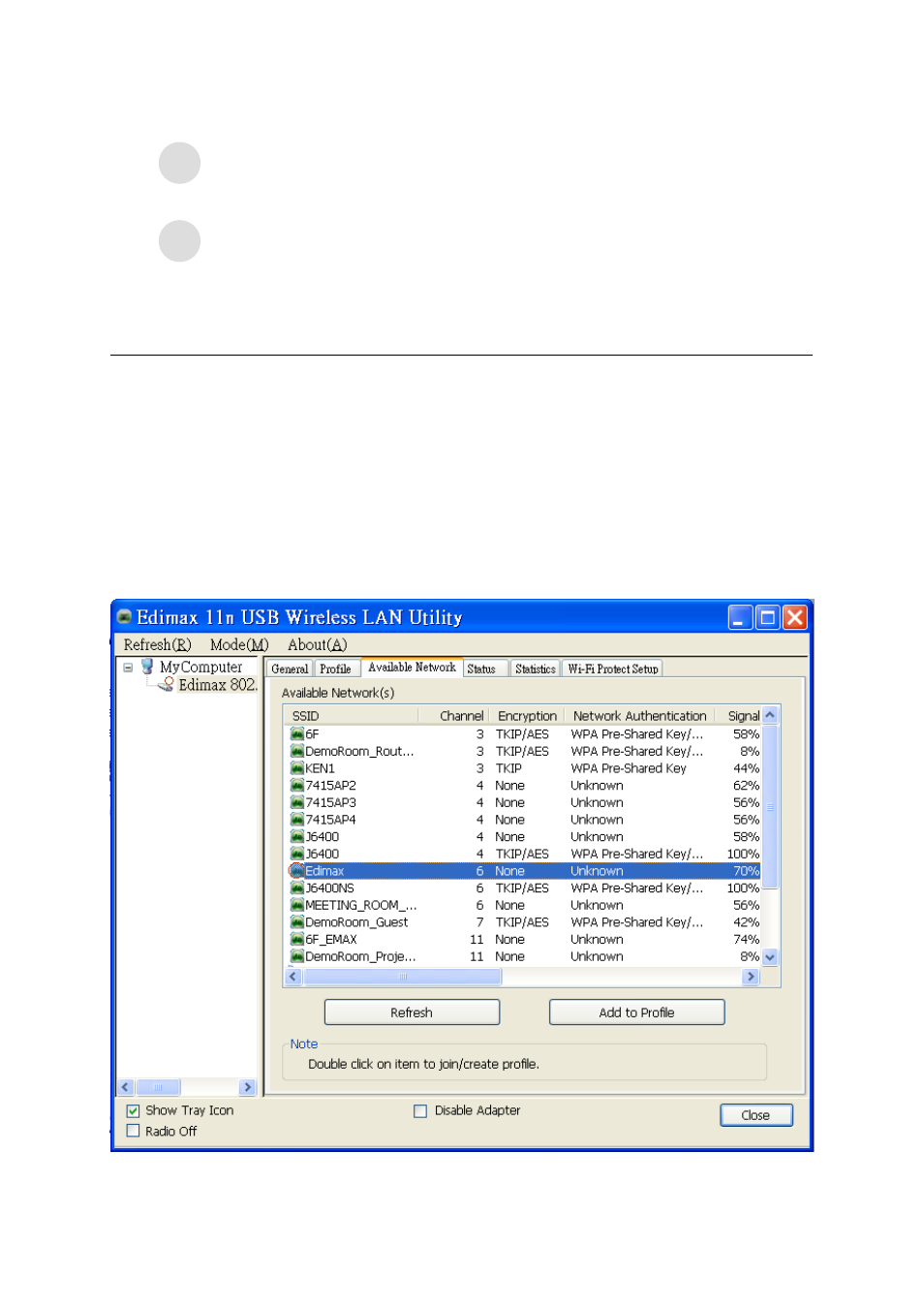This screenshot has width=924, height=1308.
Task: Click the Close button
Action: tap(755, 1115)
